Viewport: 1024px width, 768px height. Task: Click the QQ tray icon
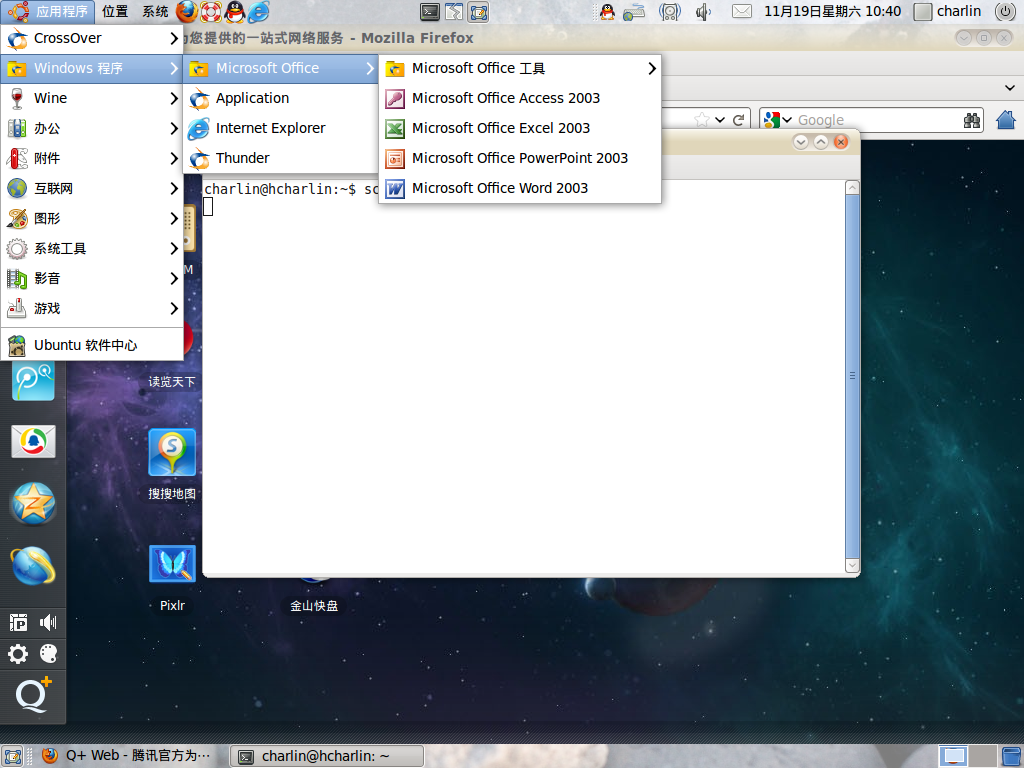pyautogui.click(x=607, y=11)
